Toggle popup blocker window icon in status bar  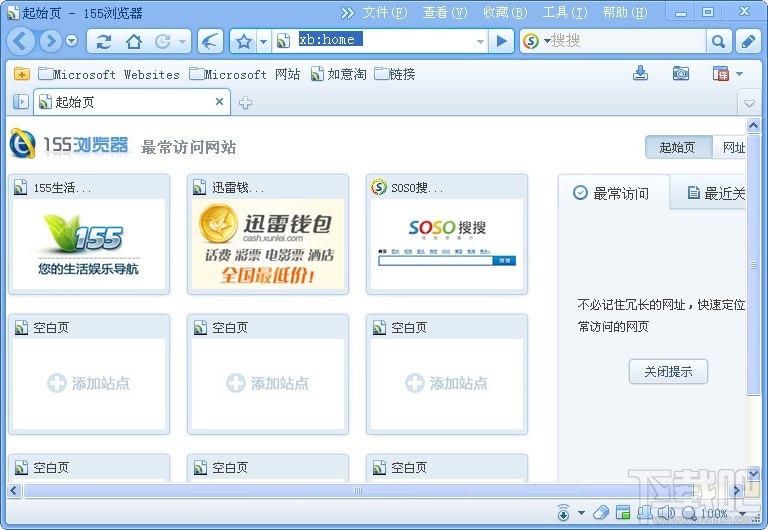[x=623, y=512]
